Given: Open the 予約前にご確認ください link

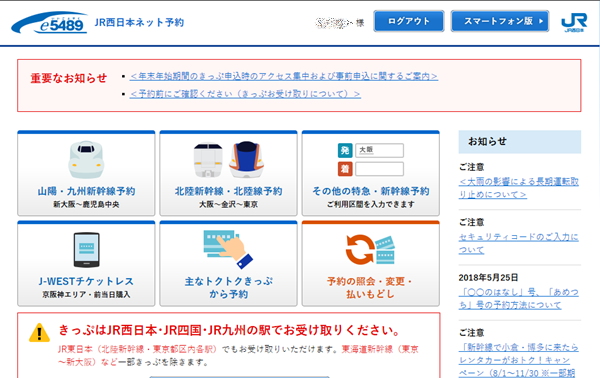Looking at the screenshot, I should point(245,94).
